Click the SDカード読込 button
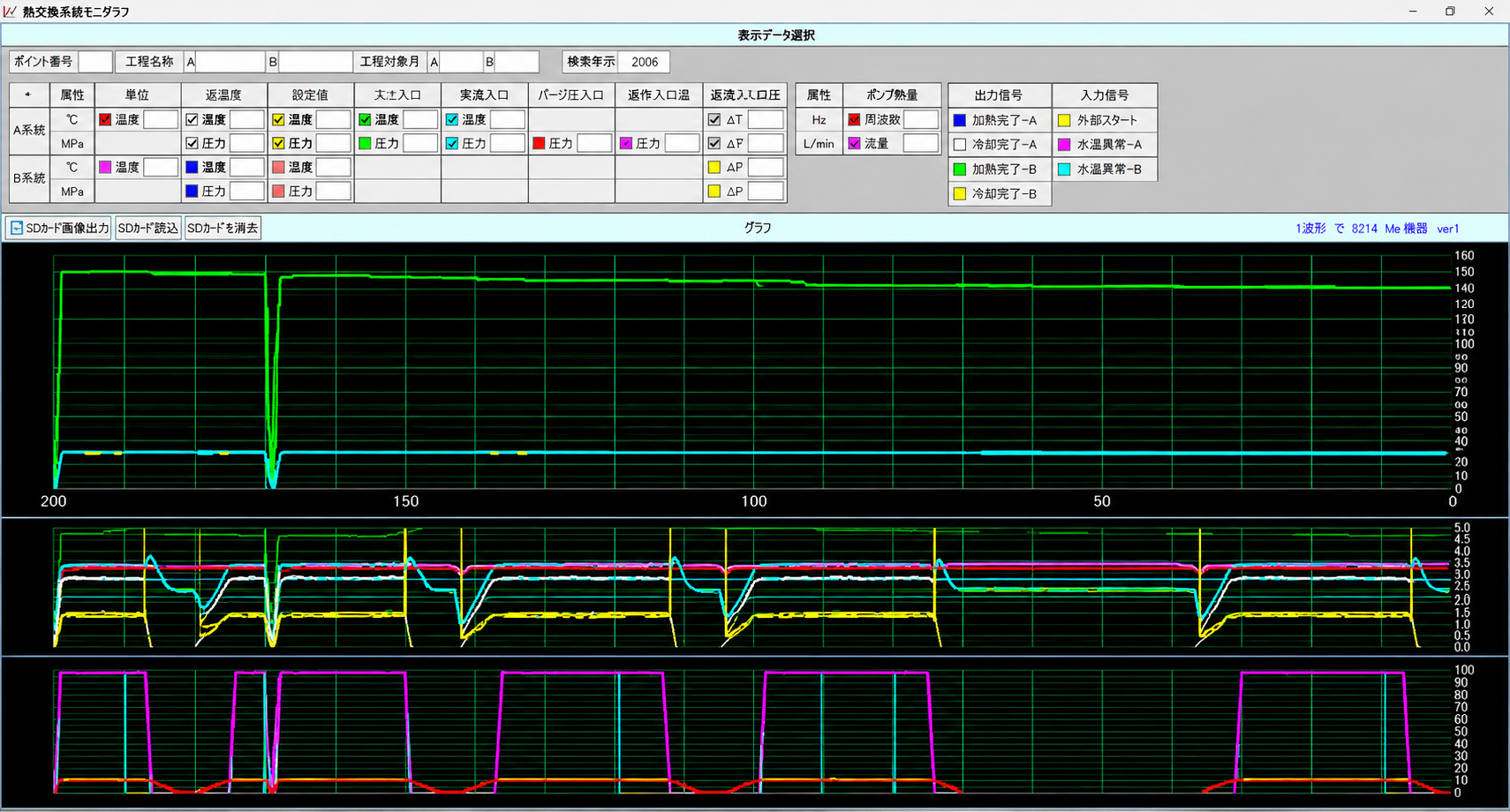This screenshot has width=1510, height=812. 148,228
